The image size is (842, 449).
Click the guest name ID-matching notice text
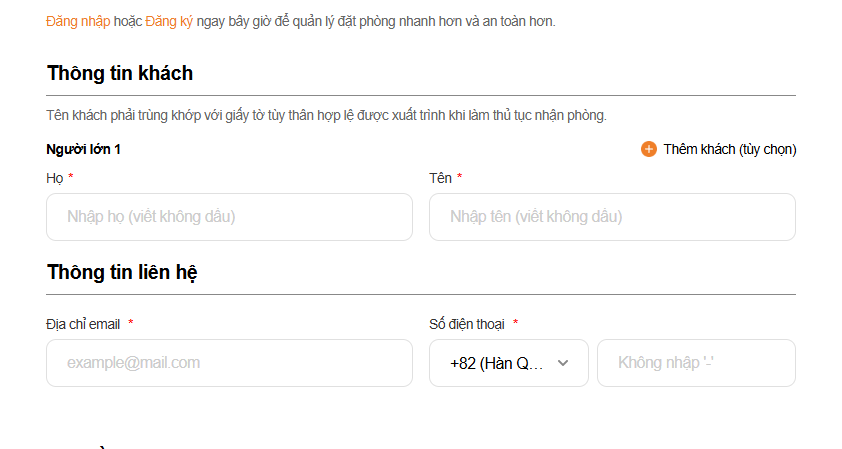tap(326, 115)
